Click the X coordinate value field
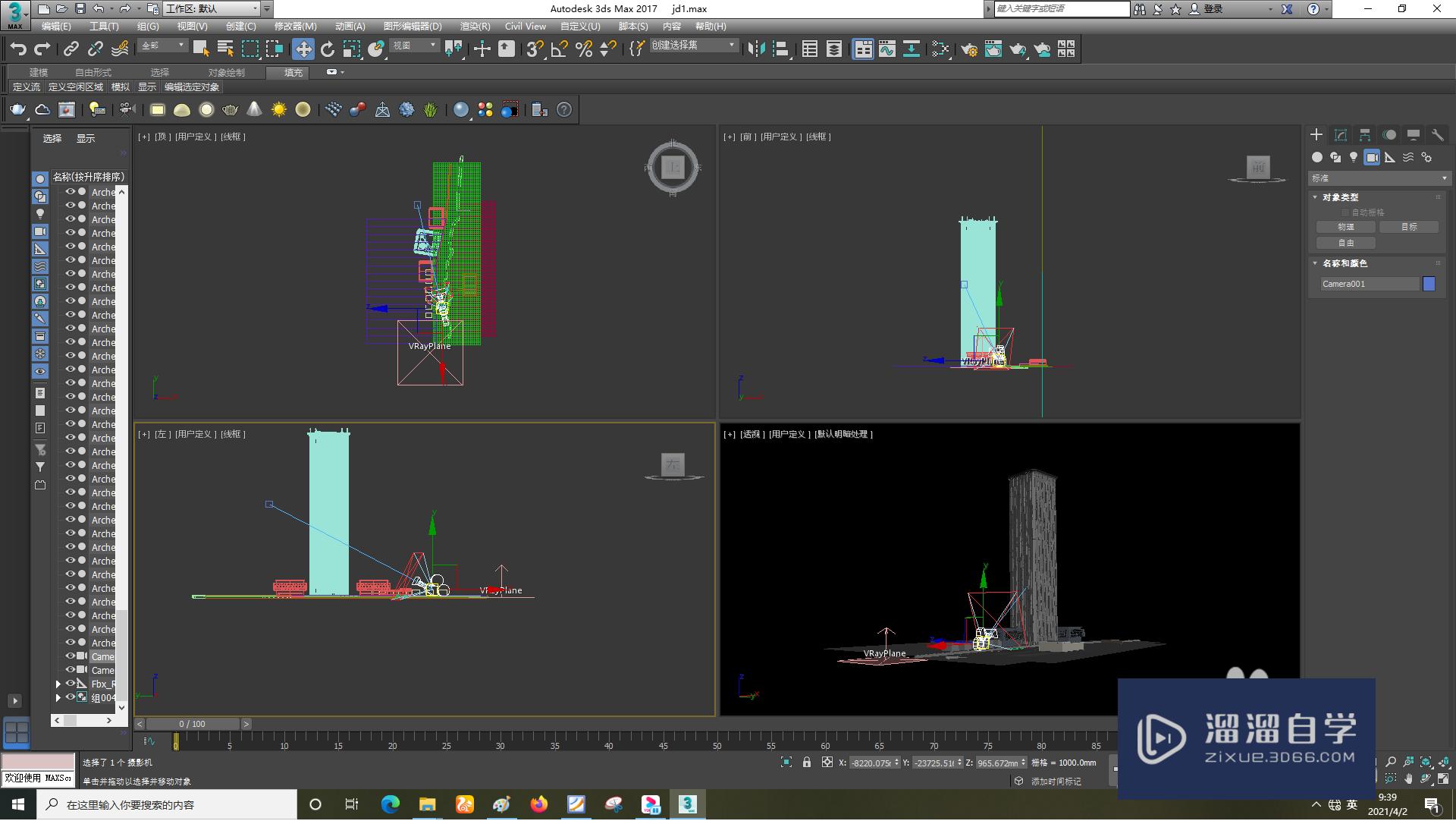Screen dimensions: 1456x821 click(x=870, y=763)
